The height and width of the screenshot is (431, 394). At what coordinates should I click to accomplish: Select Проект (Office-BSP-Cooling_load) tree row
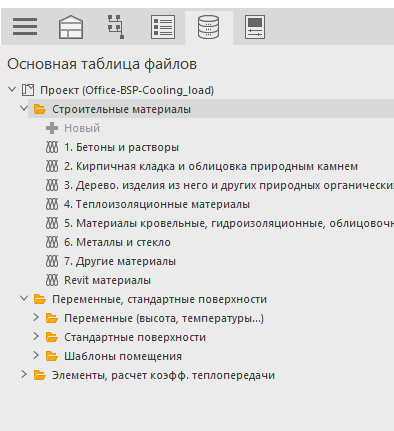[x=127, y=90]
